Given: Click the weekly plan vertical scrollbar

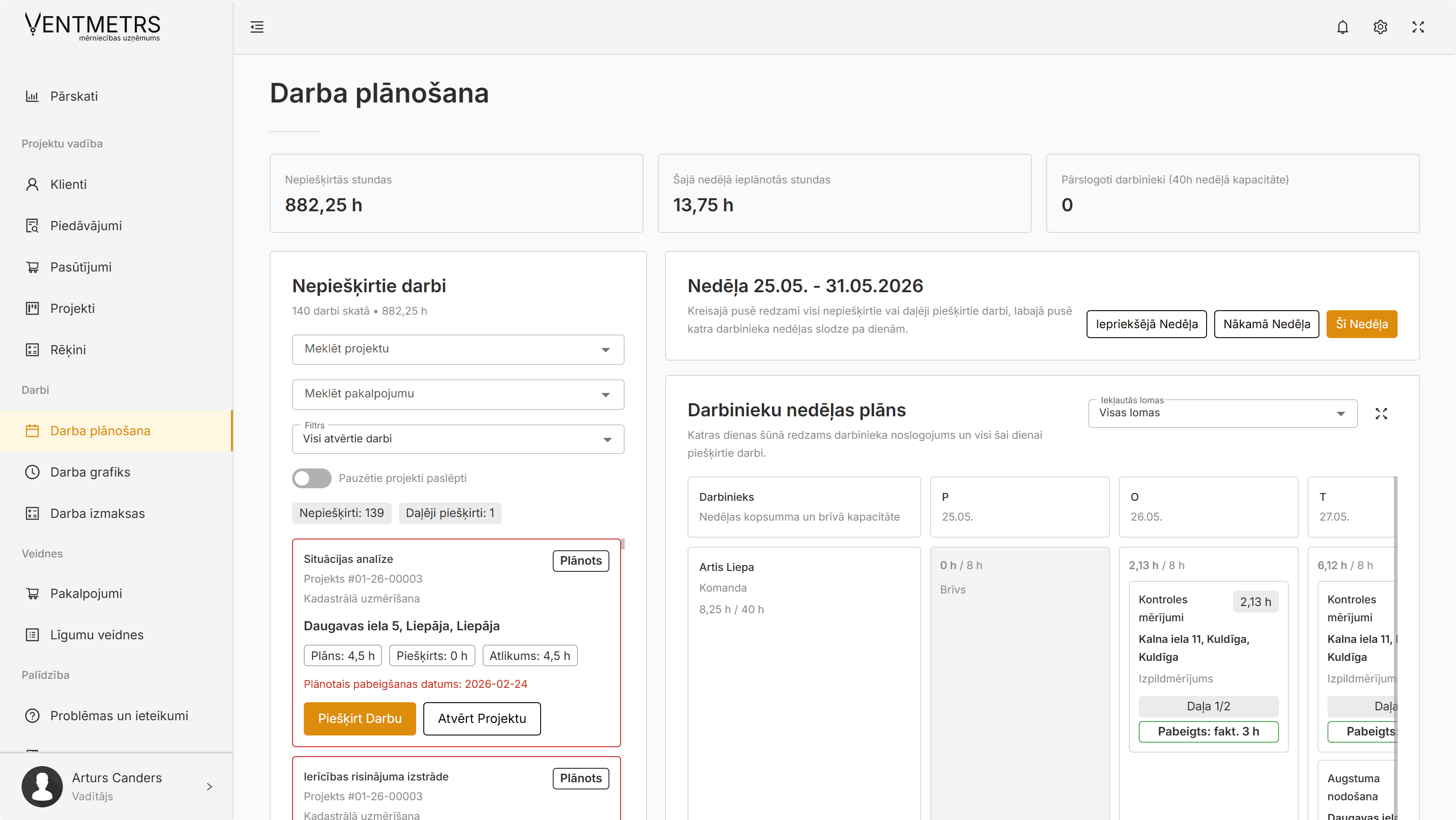Looking at the screenshot, I should click(x=1395, y=648).
